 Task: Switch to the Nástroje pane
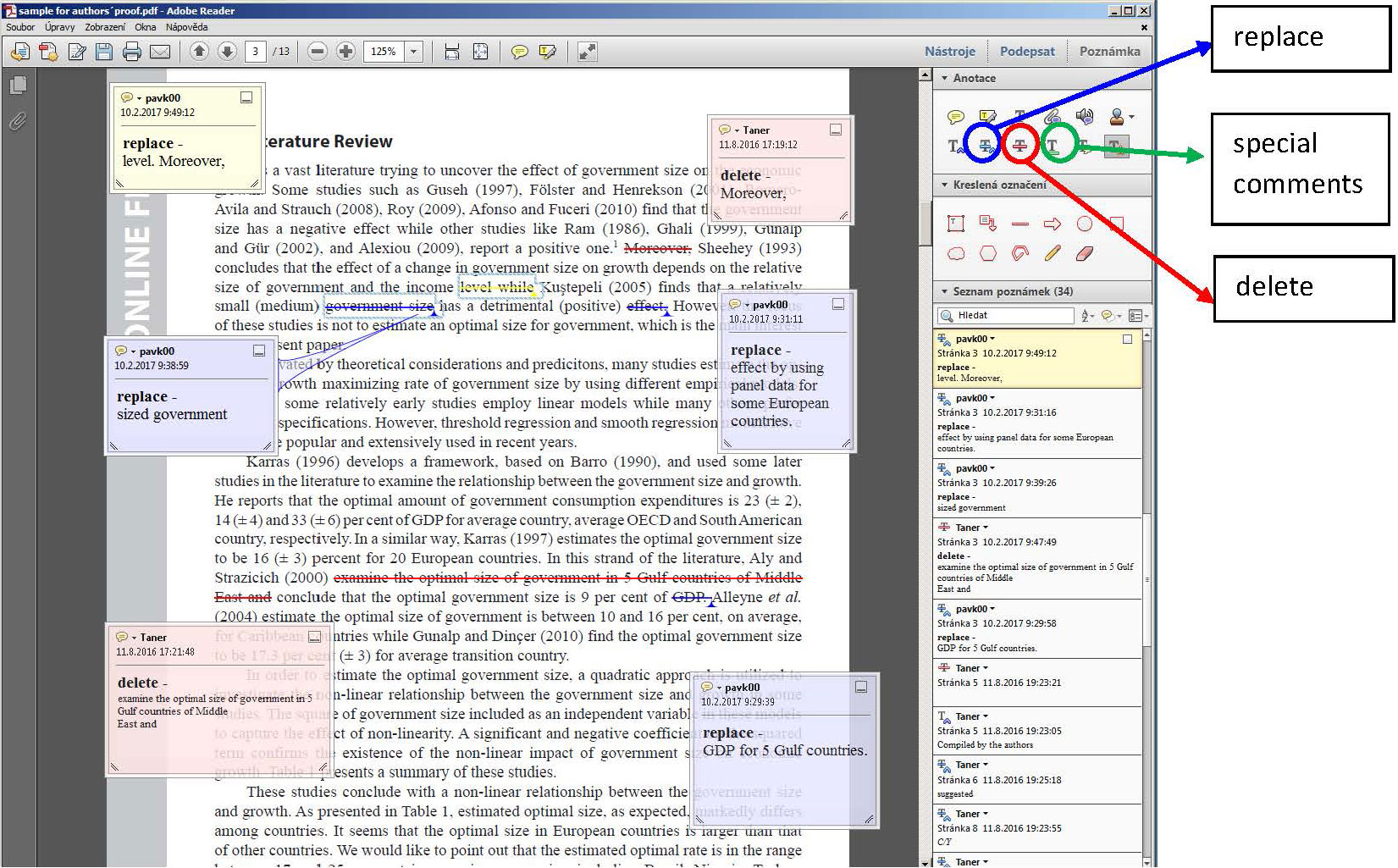[950, 52]
